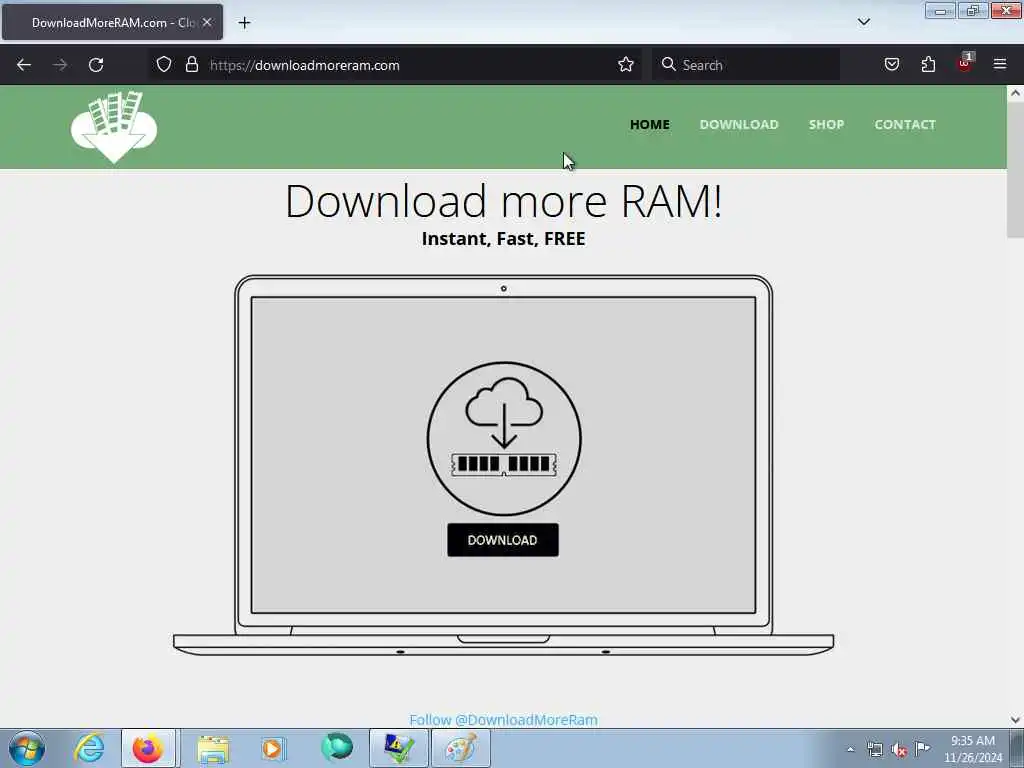Open the Extensions puzzle icon

tap(928, 64)
